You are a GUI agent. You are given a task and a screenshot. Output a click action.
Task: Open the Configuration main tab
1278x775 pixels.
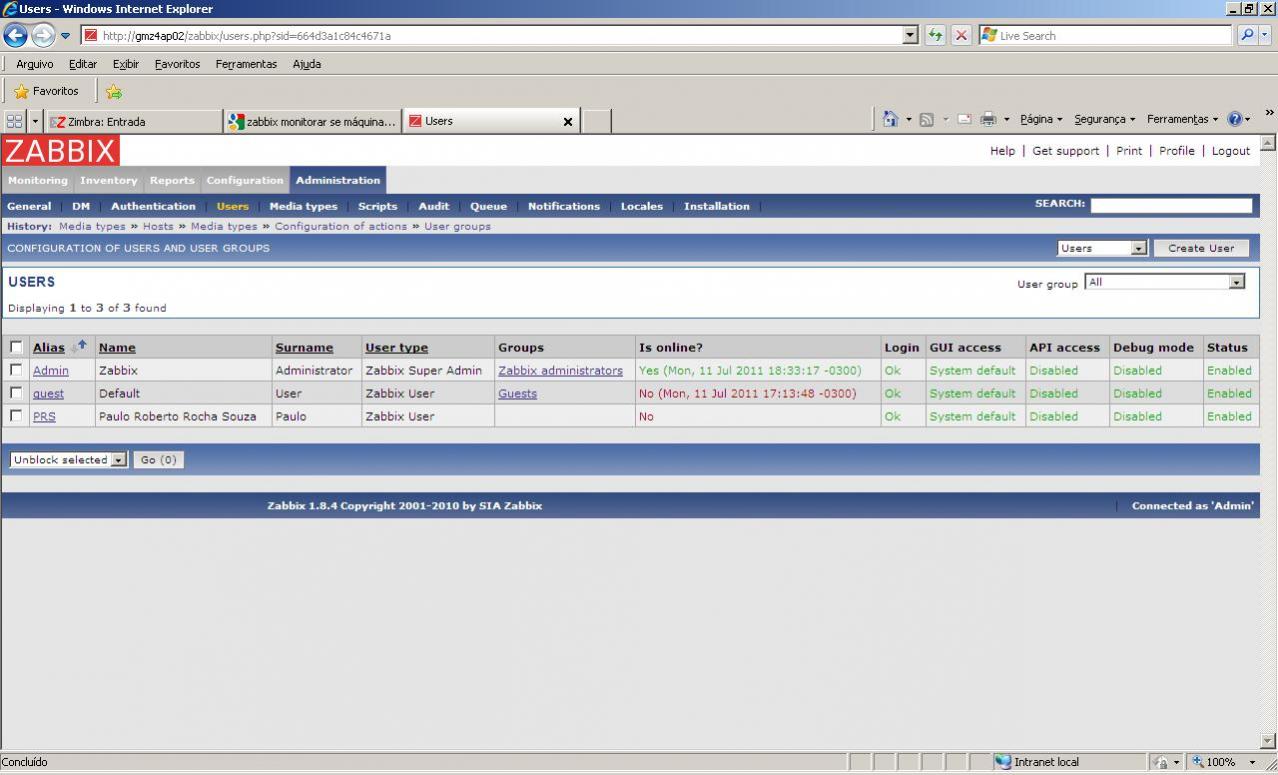[x=245, y=180]
